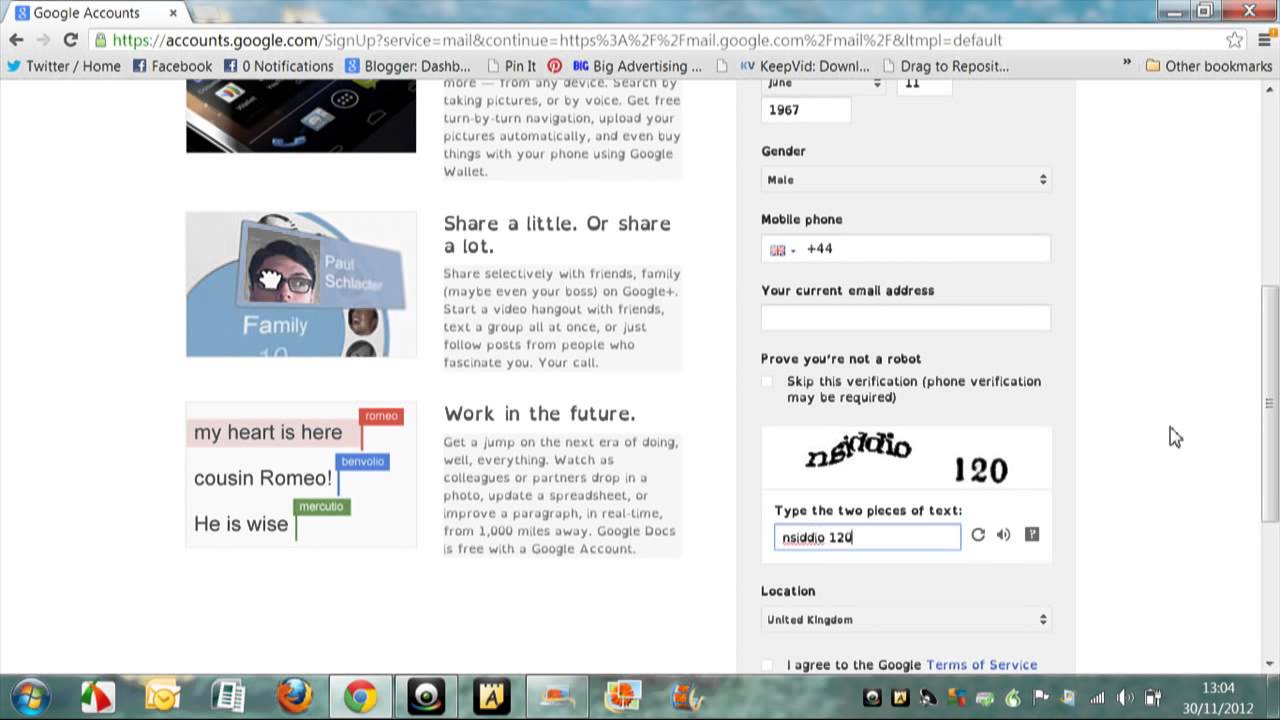Click the captcha text input field
Screen dimensions: 1280x720
pos(867,537)
